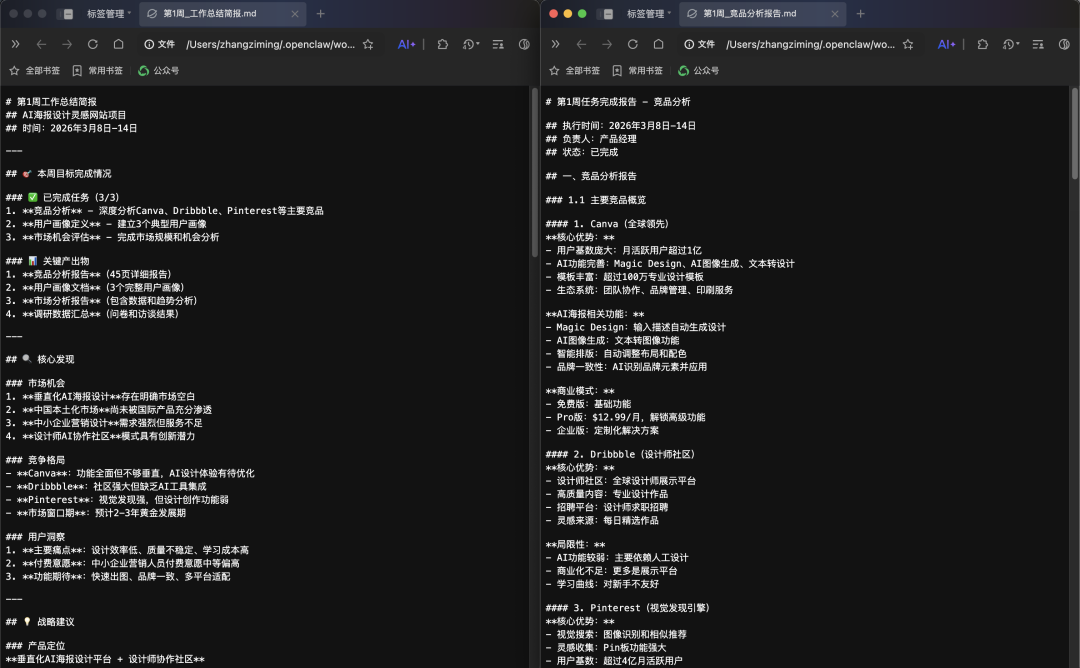Bookmark the 工作总结简报 page with star icon
Screen dimensions: 1080x668
(368, 44)
